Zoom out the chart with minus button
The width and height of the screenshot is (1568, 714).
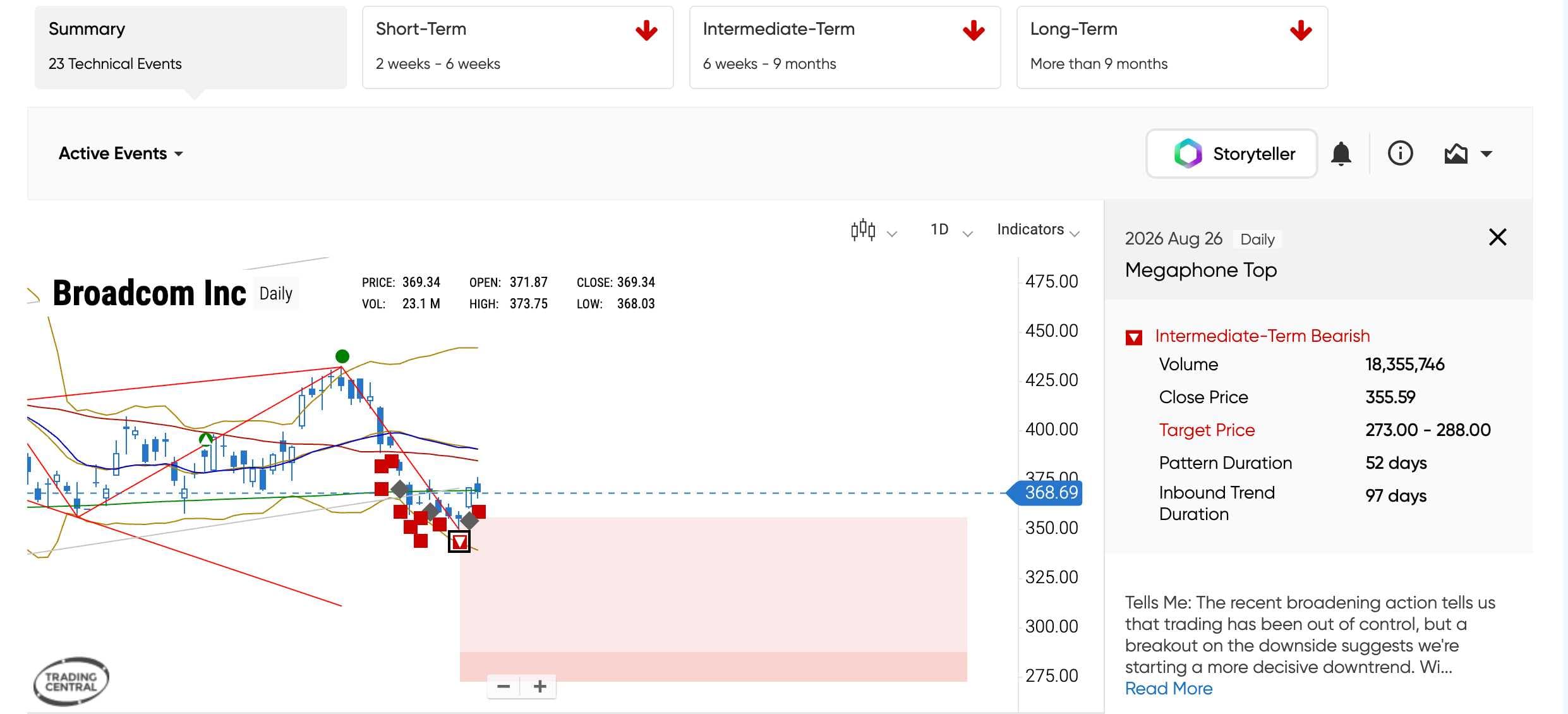pos(504,686)
